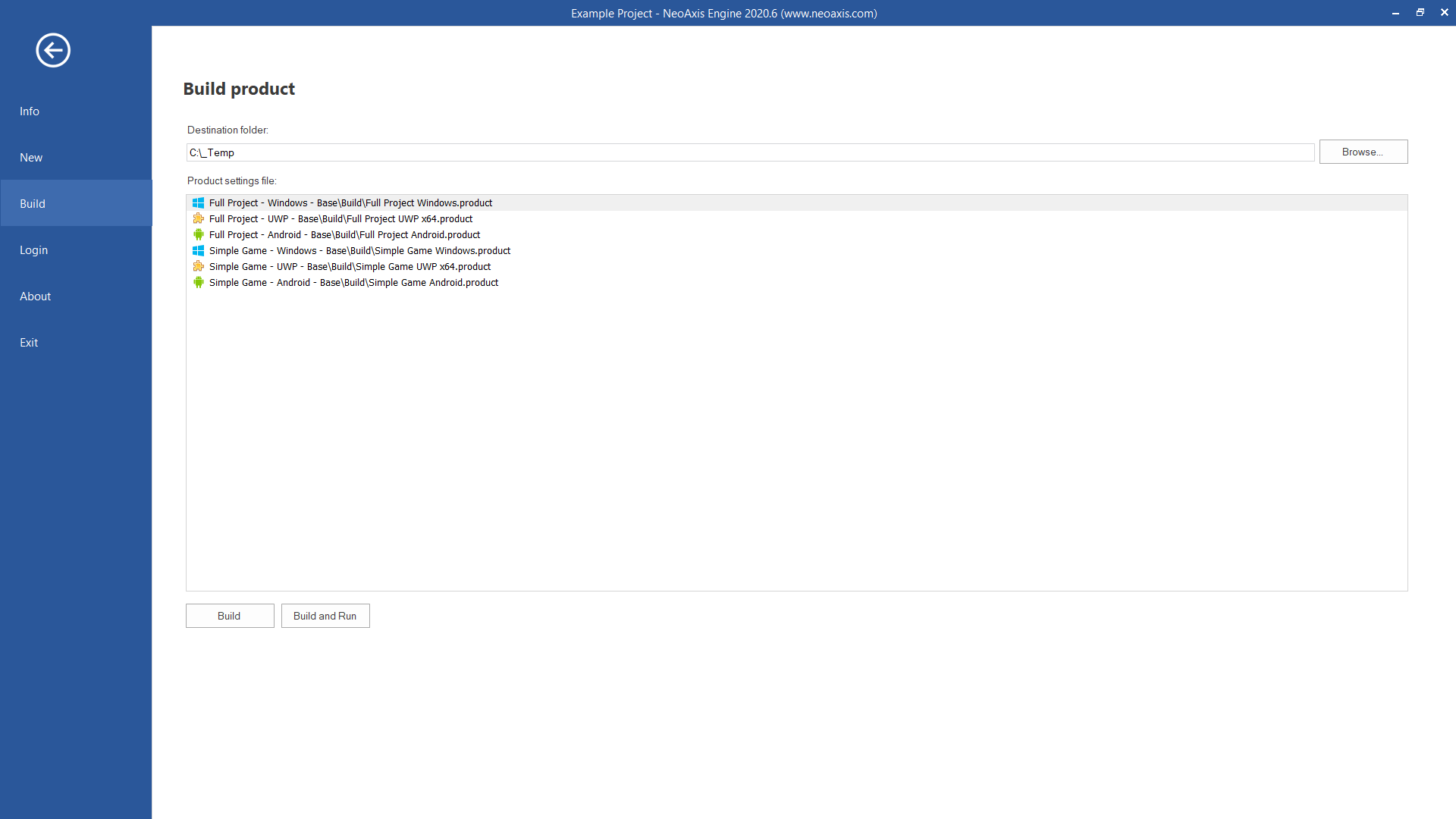Image resolution: width=1456 pixels, height=819 pixels.
Task: Click UWP icon beside Simple Game UWP x64
Action: [x=198, y=267]
